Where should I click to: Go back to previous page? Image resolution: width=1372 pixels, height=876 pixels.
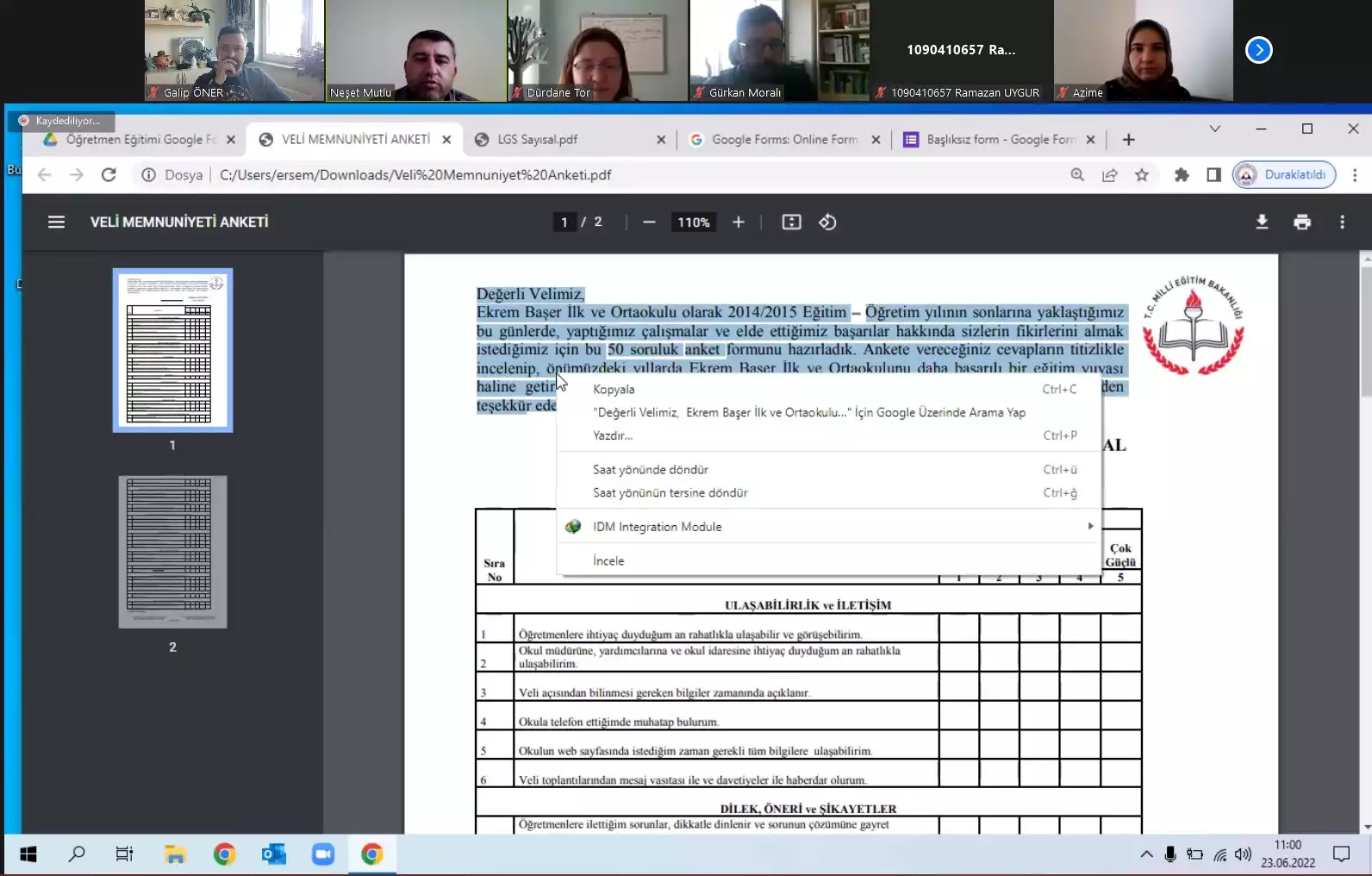(44, 175)
